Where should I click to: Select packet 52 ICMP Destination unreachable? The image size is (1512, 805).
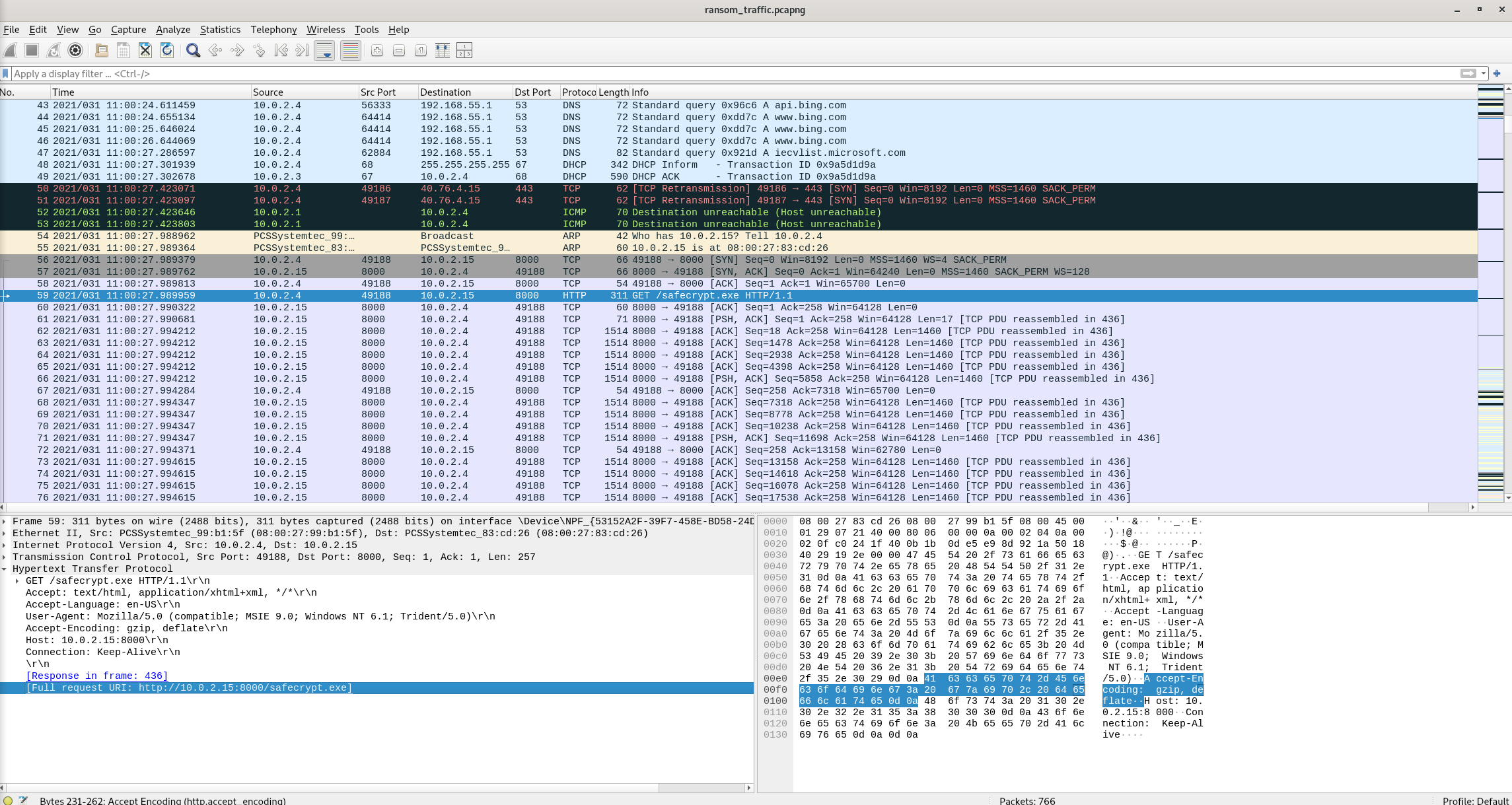(738, 212)
